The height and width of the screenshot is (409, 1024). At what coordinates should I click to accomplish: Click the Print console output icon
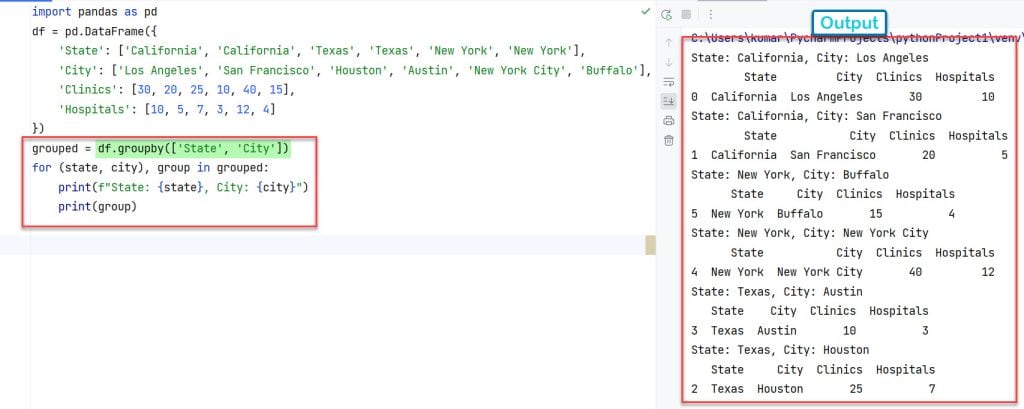[x=668, y=120]
